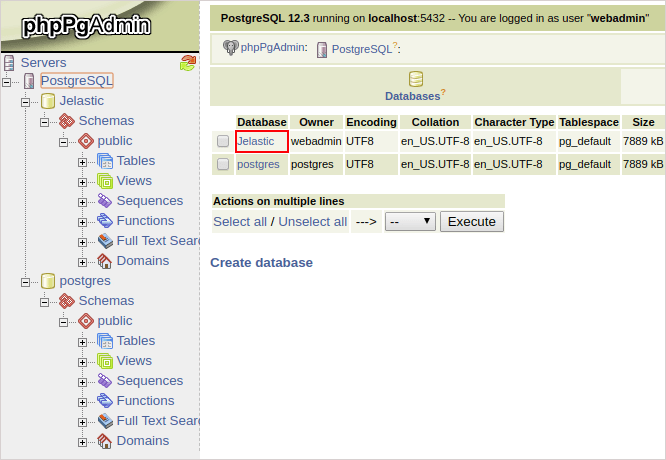Select PostgreSQL server in the tree
666x460 pixels.
click(77, 81)
